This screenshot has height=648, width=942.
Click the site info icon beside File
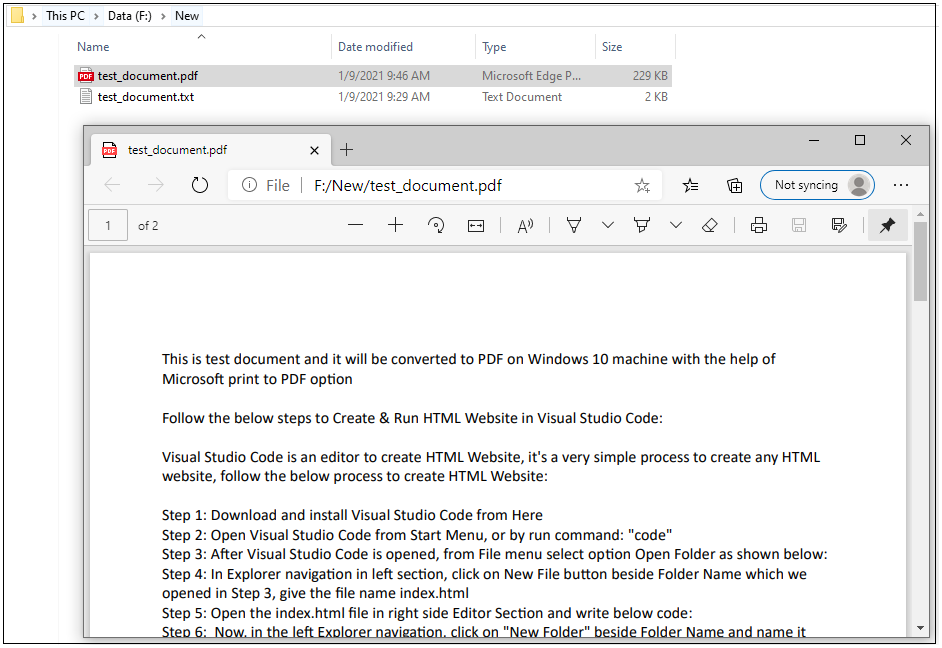coord(249,185)
